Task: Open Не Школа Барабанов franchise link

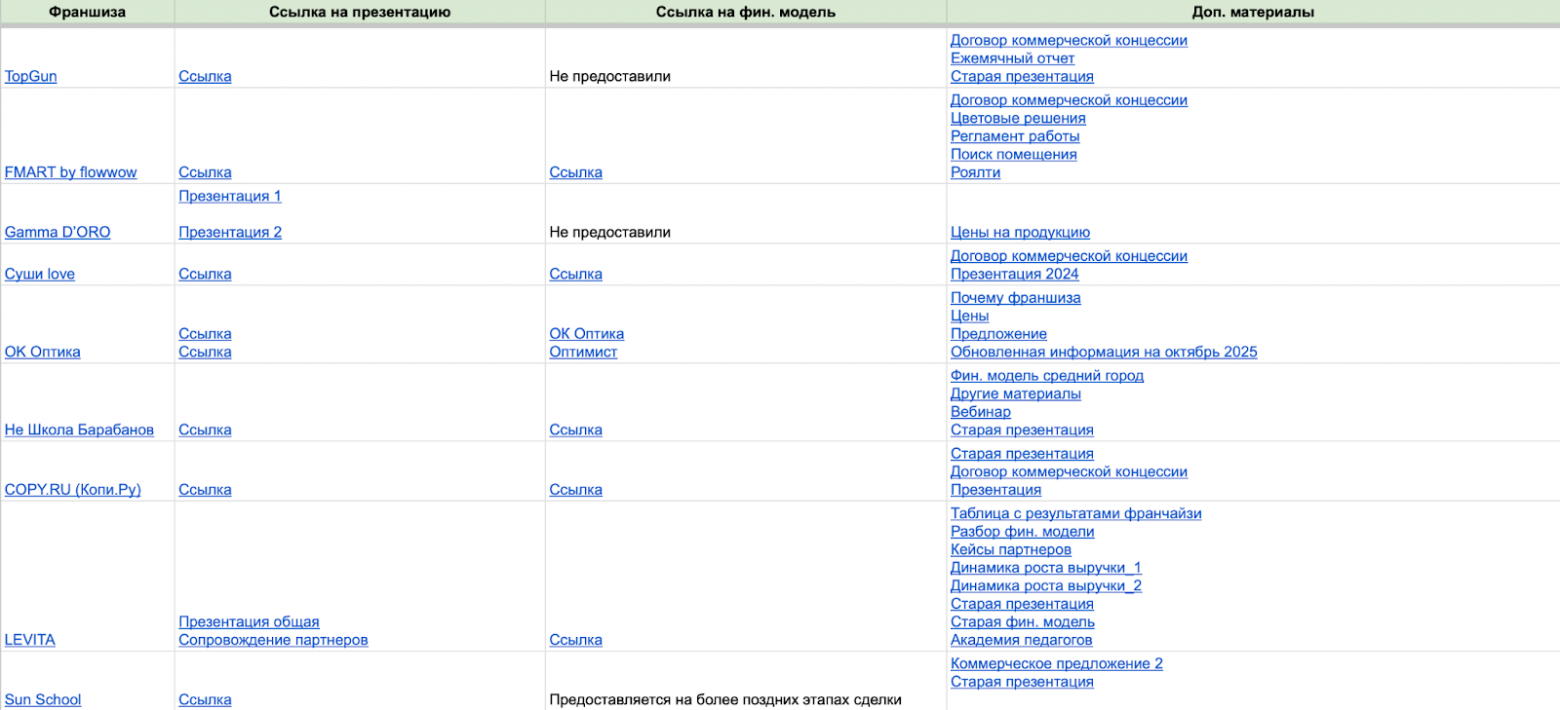Action: click(80, 431)
